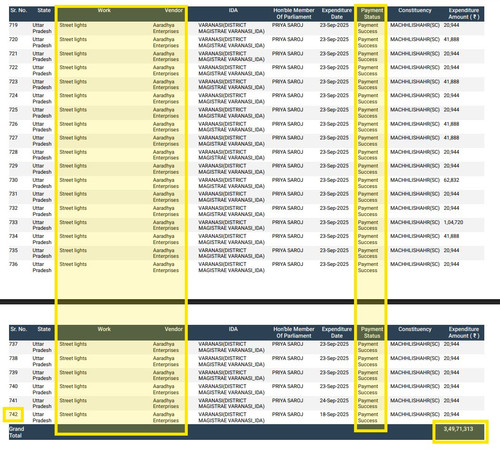
Task: Click Payment Success status in row 731
Action: point(368,197)
